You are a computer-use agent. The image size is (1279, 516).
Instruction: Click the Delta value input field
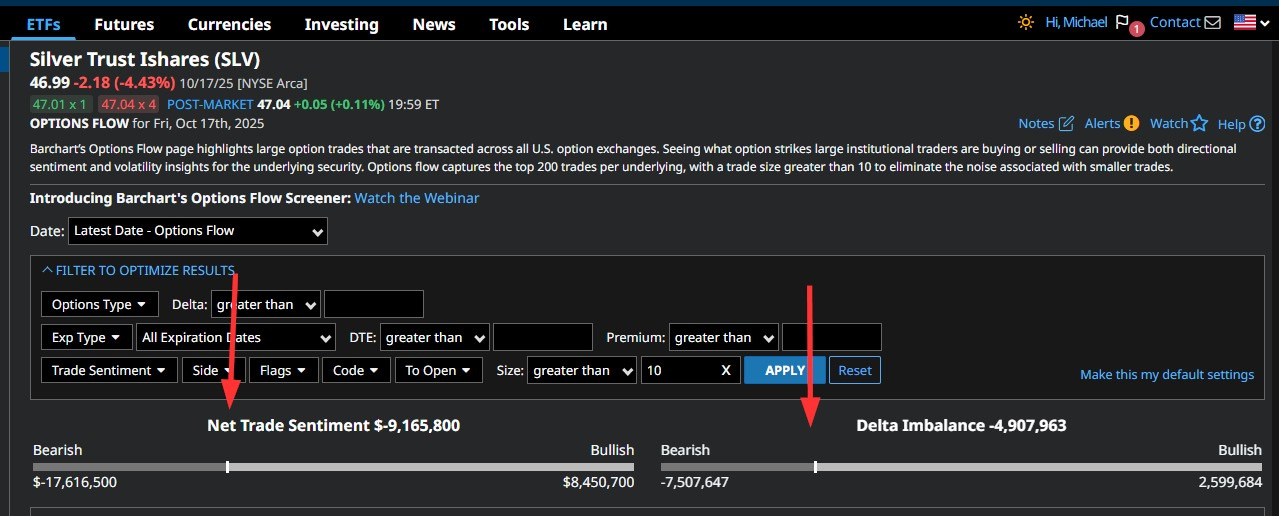tap(374, 304)
